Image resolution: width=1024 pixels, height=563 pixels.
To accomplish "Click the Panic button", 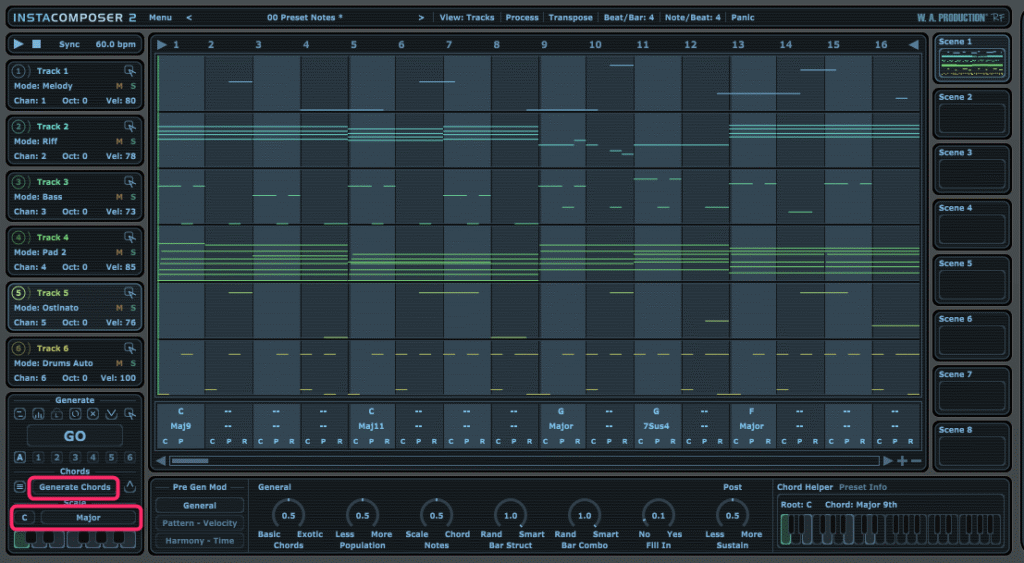I will coord(743,18).
